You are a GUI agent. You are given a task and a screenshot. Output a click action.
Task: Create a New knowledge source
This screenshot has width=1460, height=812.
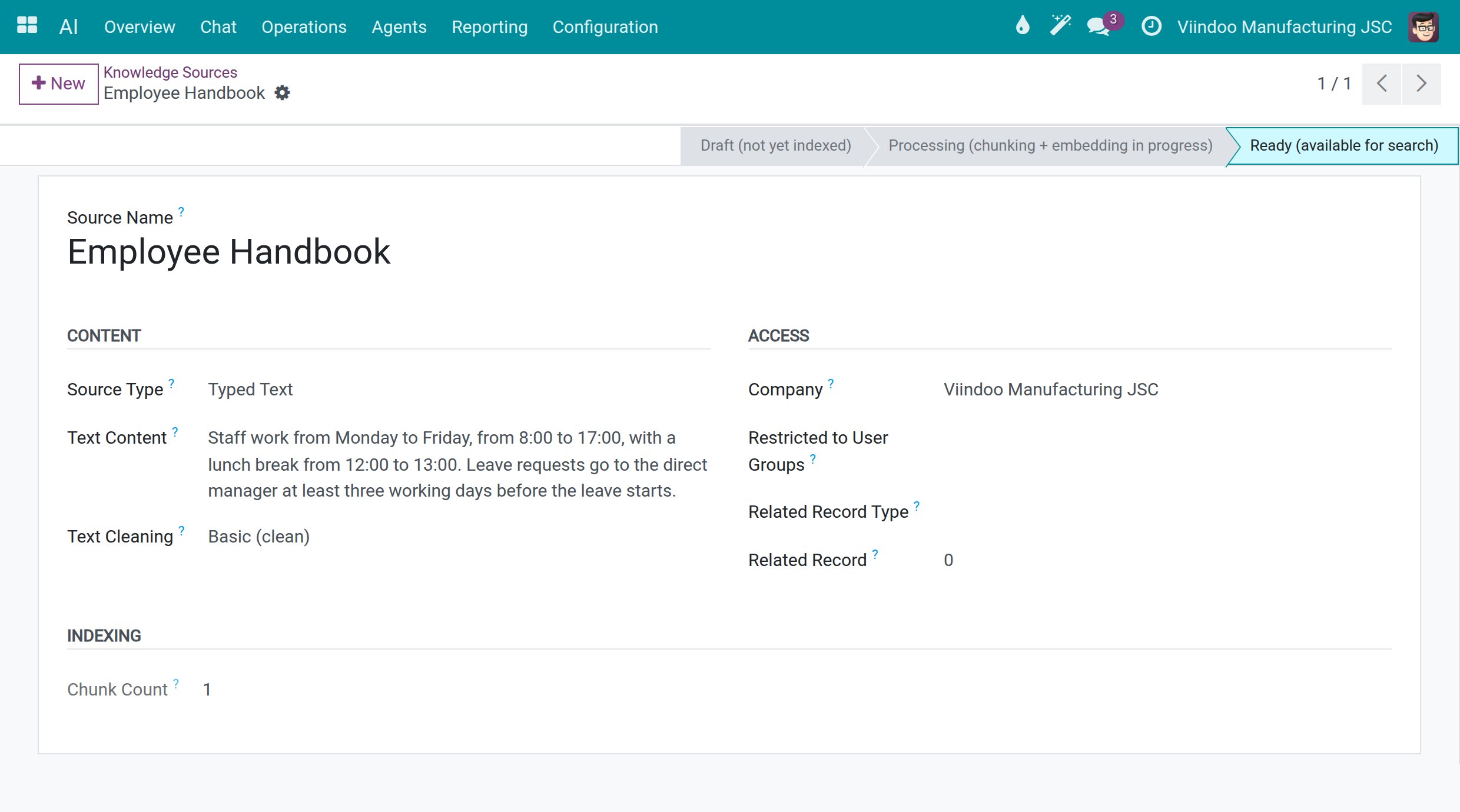pos(58,84)
